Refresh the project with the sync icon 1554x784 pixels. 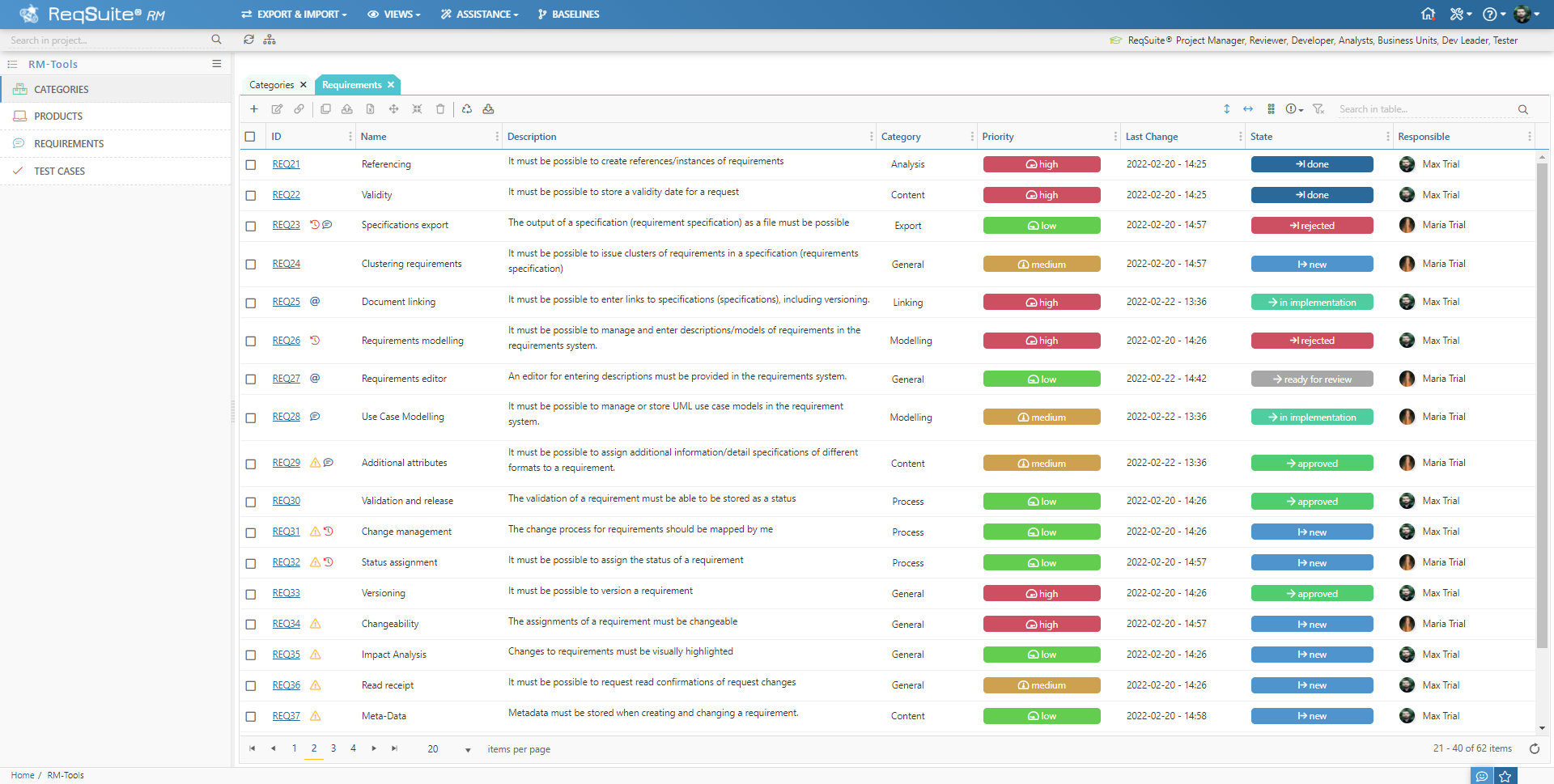[x=249, y=39]
